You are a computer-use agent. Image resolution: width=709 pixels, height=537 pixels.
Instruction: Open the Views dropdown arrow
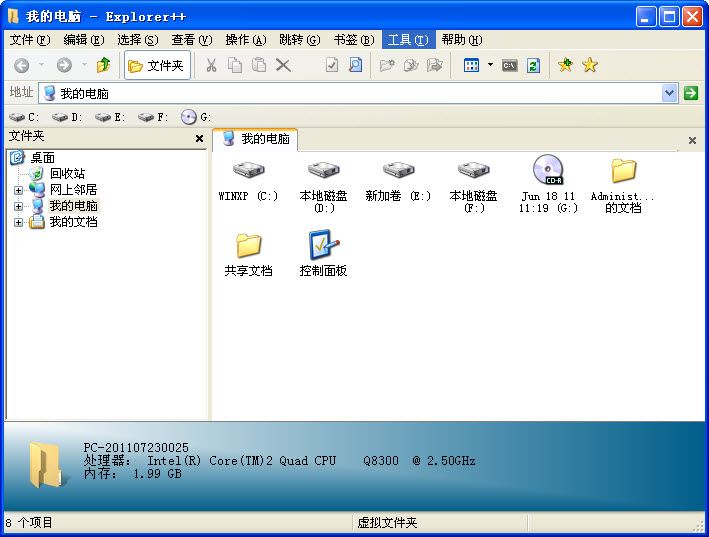pos(491,66)
